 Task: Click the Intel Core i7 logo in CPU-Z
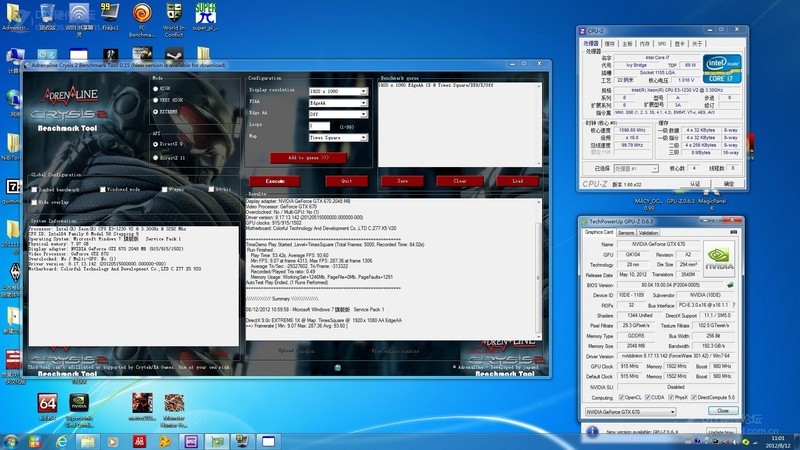click(721, 69)
